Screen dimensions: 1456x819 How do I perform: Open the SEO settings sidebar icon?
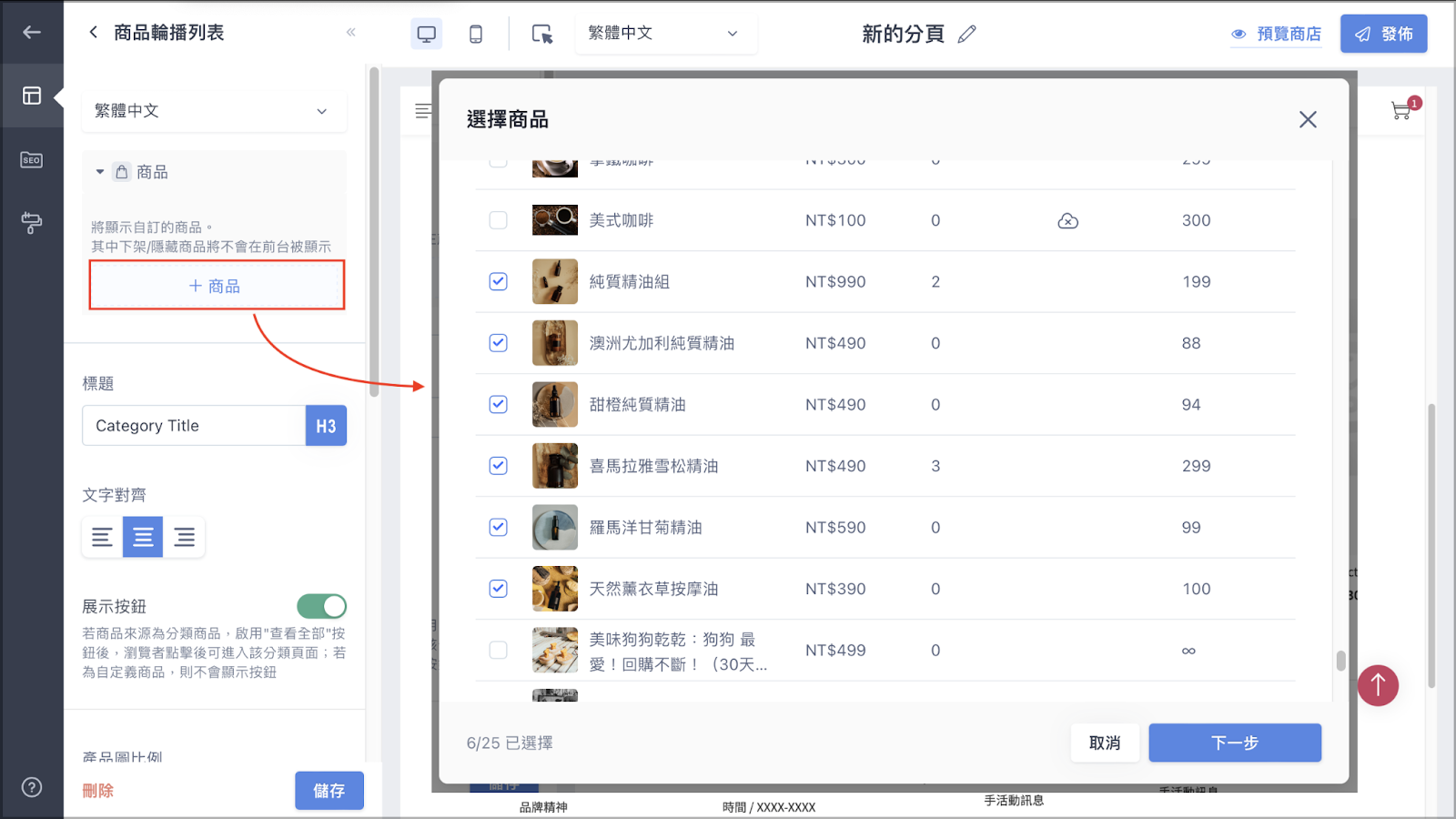click(x=32, y=159)
